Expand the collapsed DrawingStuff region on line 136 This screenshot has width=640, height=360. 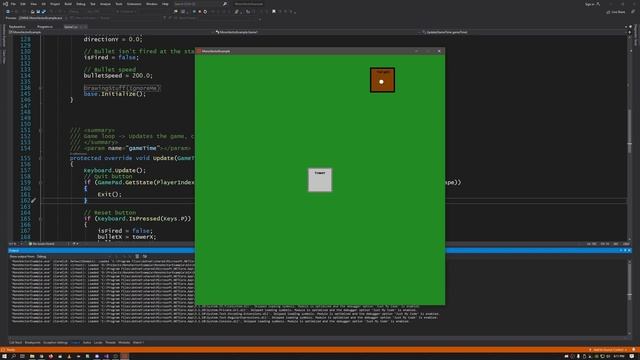pyautogui.click(x=40, y=88)
